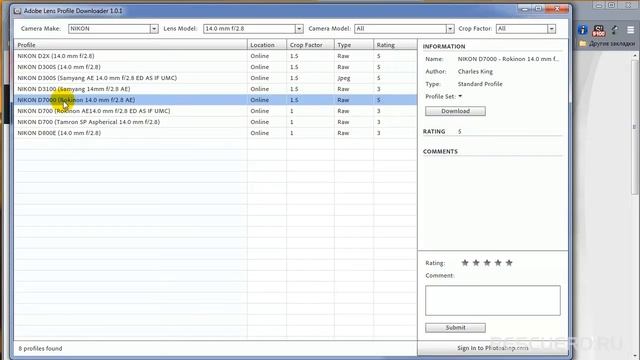Viewport: 640px width, 360px height.
Task: Click the Adobe Lens Profile Downloader title icon
Action: [18, 11]
